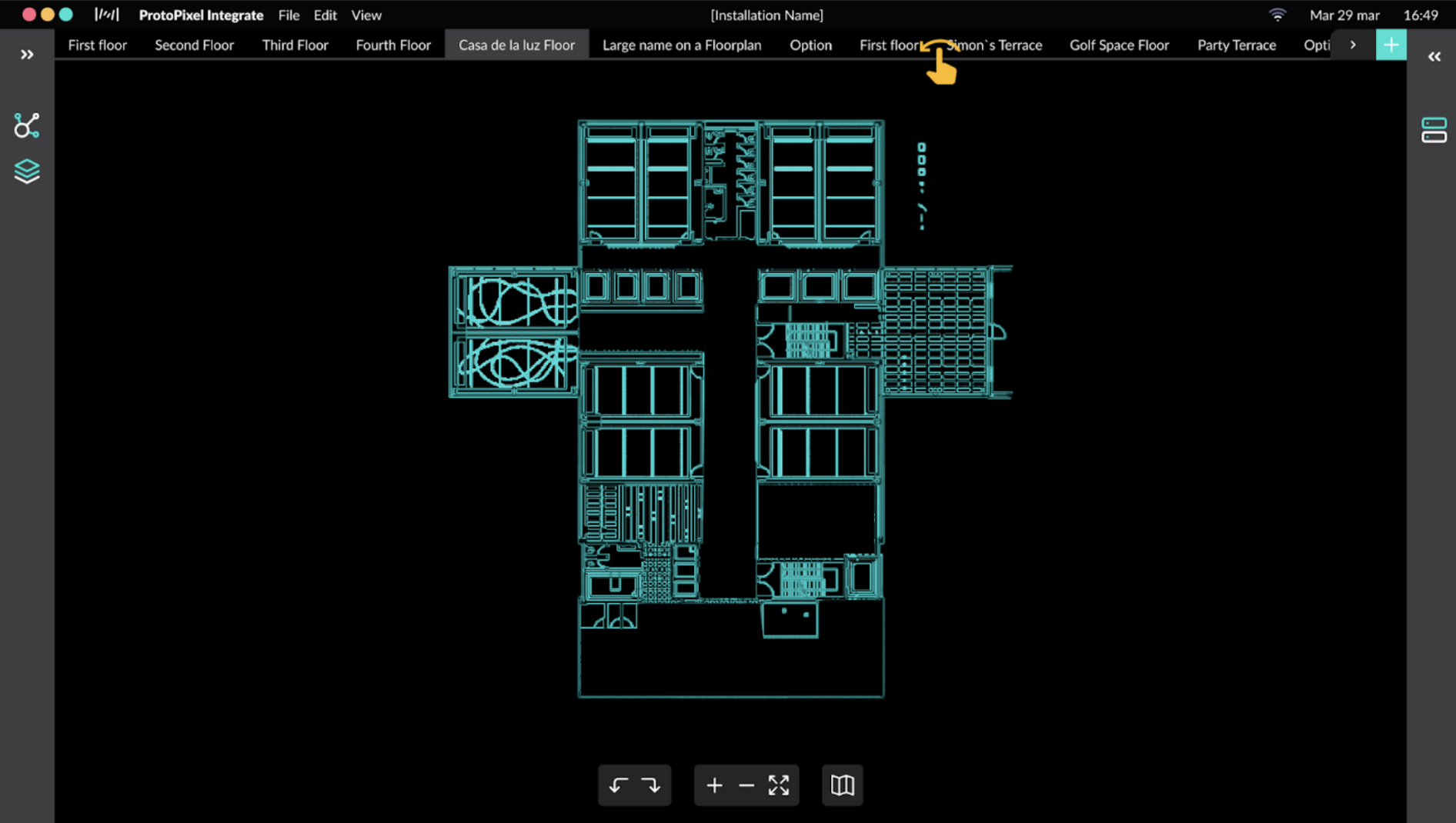
Task: Collapse the right sidebar with the double-chevron
Action: [x=1434, y=55]
